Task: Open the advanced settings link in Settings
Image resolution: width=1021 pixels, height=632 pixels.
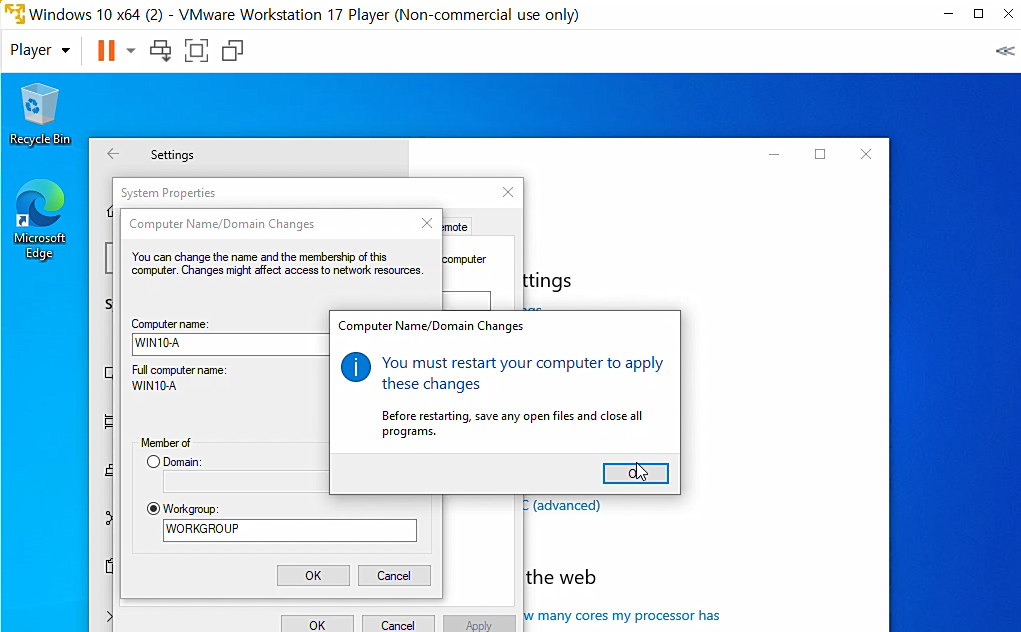Action: [562, 505]
